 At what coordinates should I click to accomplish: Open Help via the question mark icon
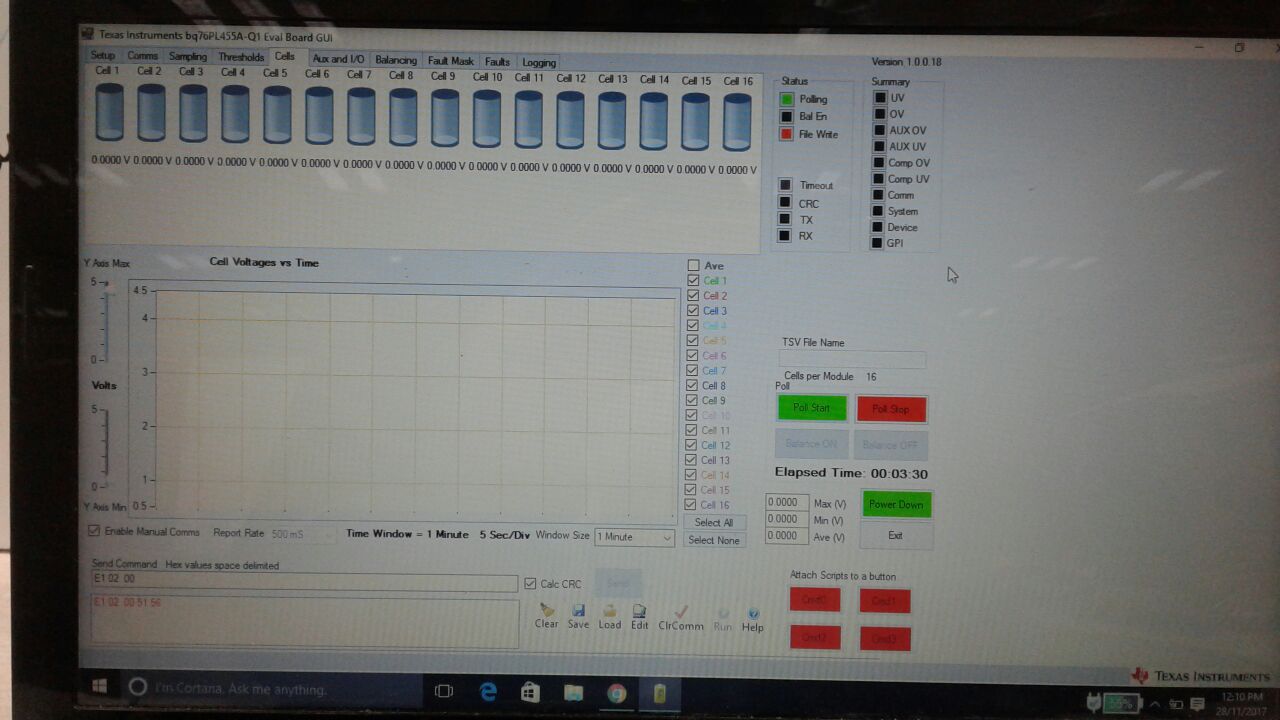(753, 614)
